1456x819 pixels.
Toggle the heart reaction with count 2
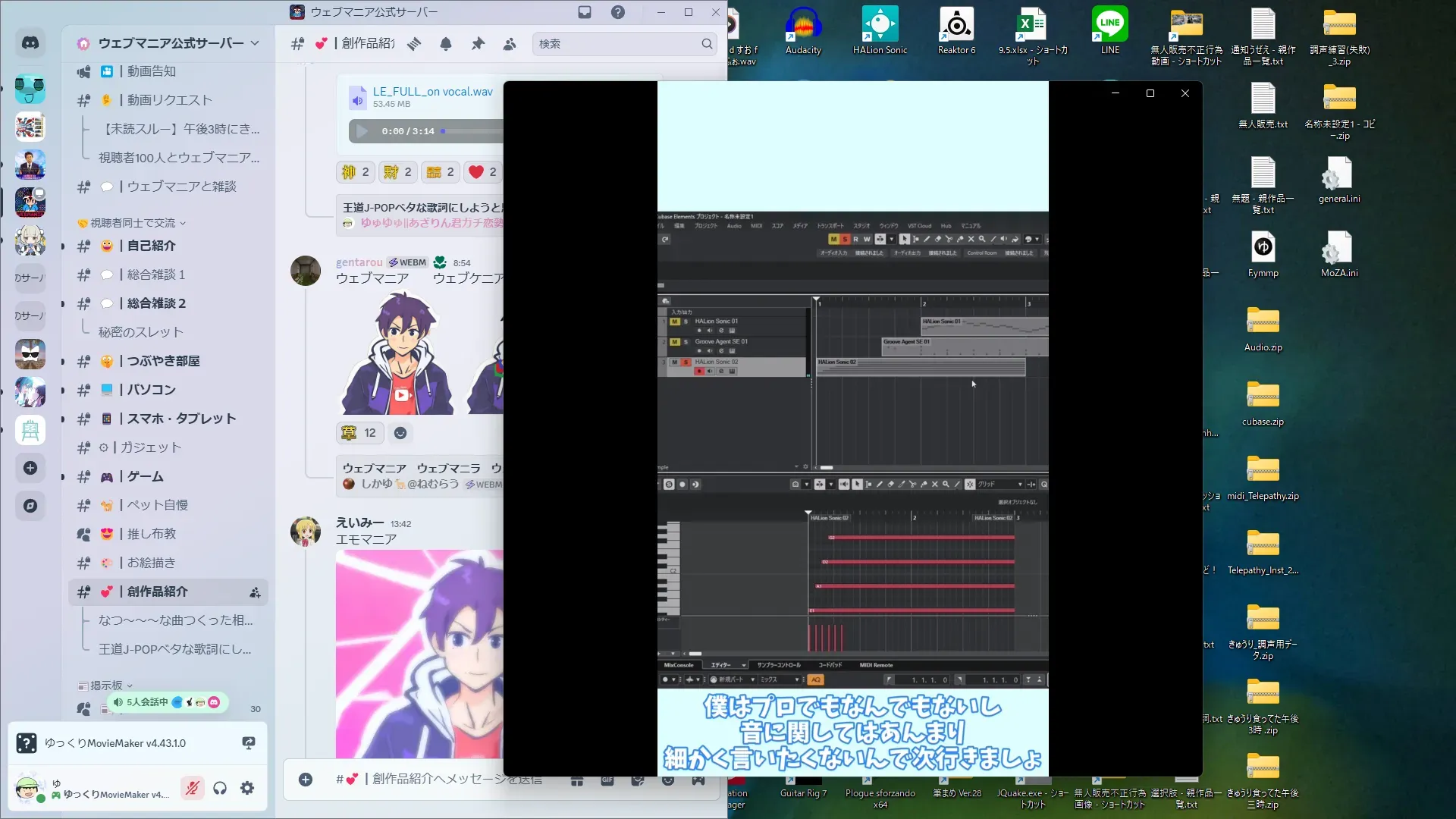pyautogui.click(x=482, y=172)
